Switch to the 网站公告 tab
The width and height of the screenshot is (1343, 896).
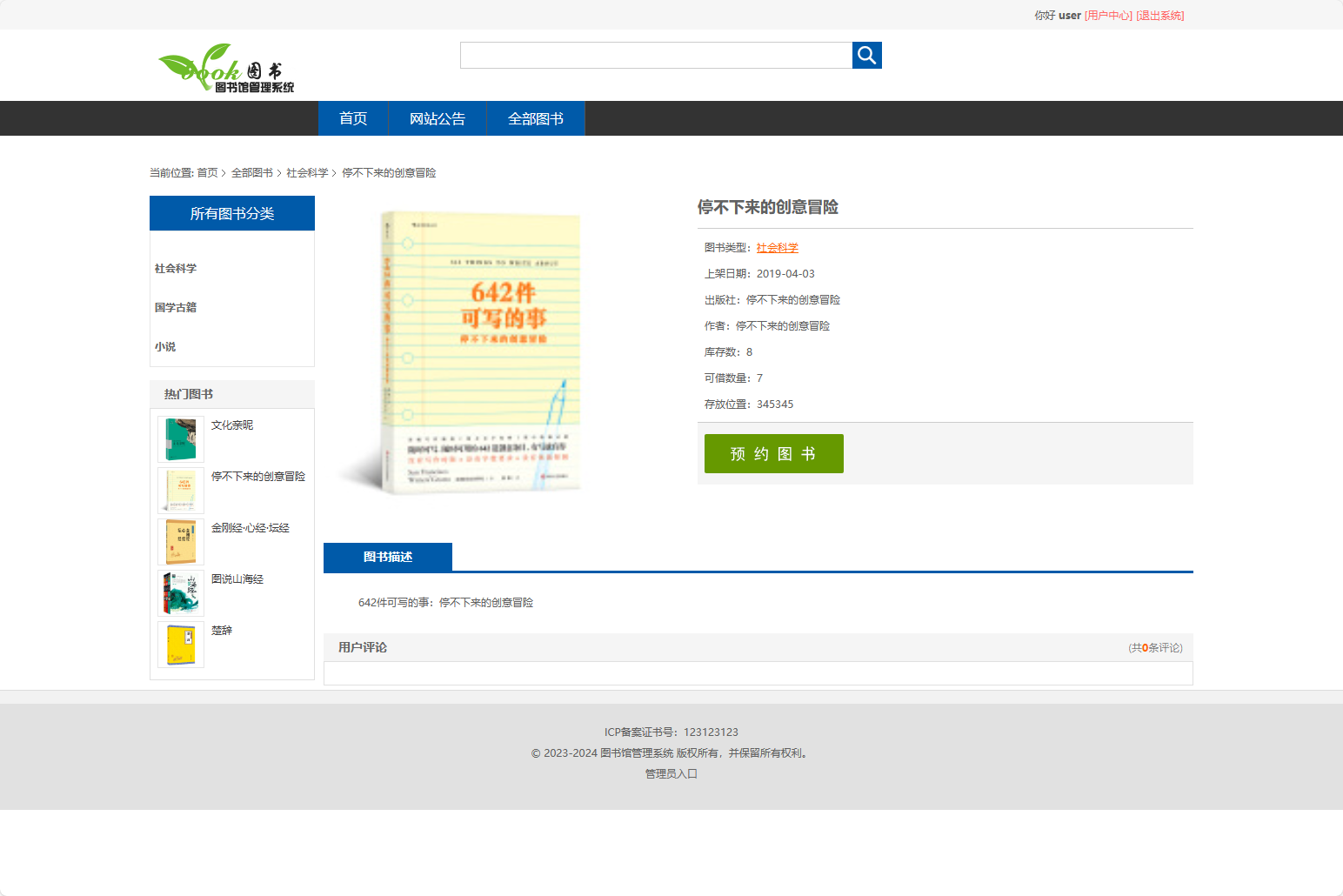[x=437, y=118]
